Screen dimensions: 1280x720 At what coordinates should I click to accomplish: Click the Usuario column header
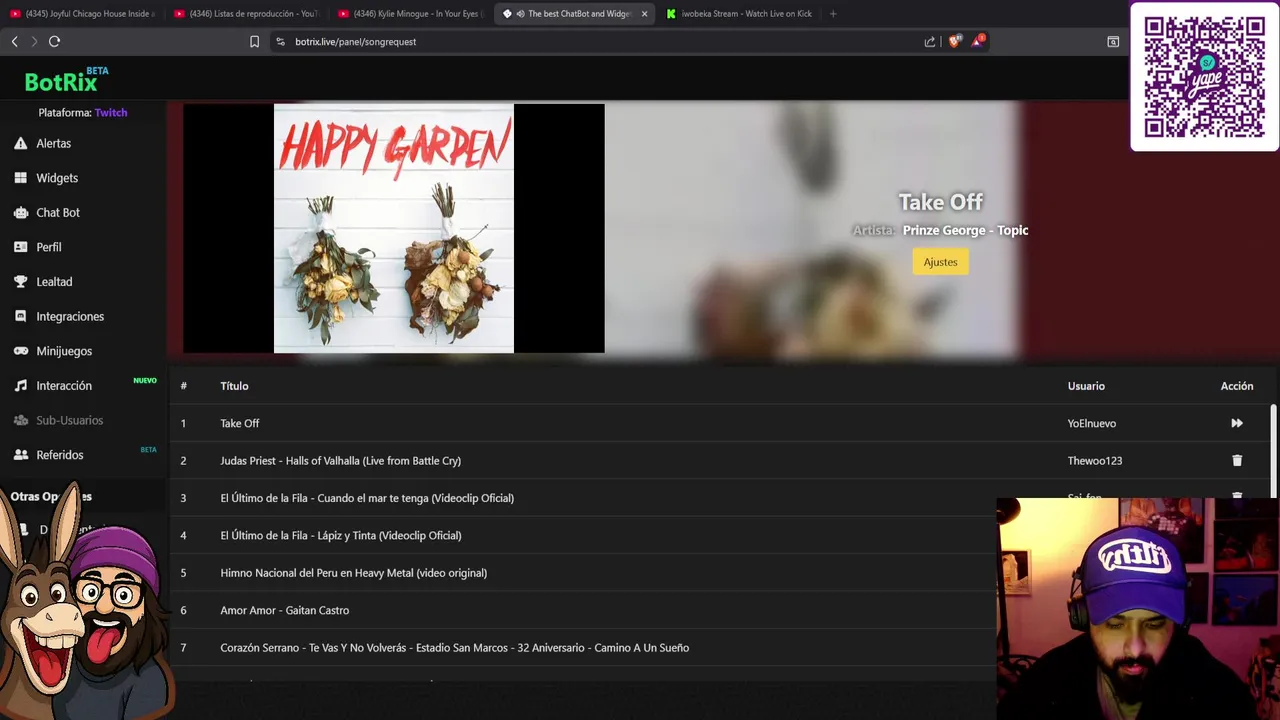pos(1086,386)
